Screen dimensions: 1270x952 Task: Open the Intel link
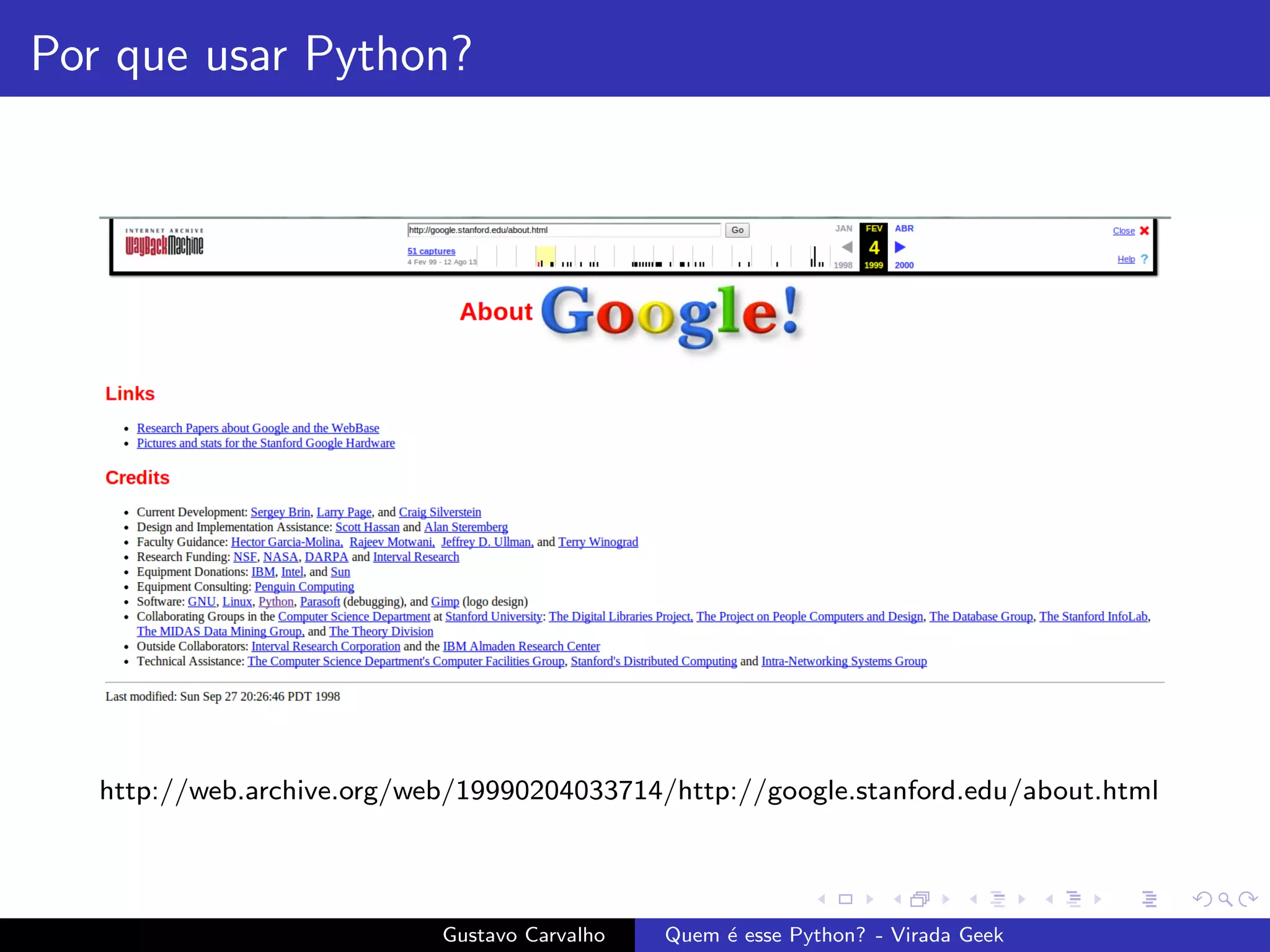(x=292, y=571)
